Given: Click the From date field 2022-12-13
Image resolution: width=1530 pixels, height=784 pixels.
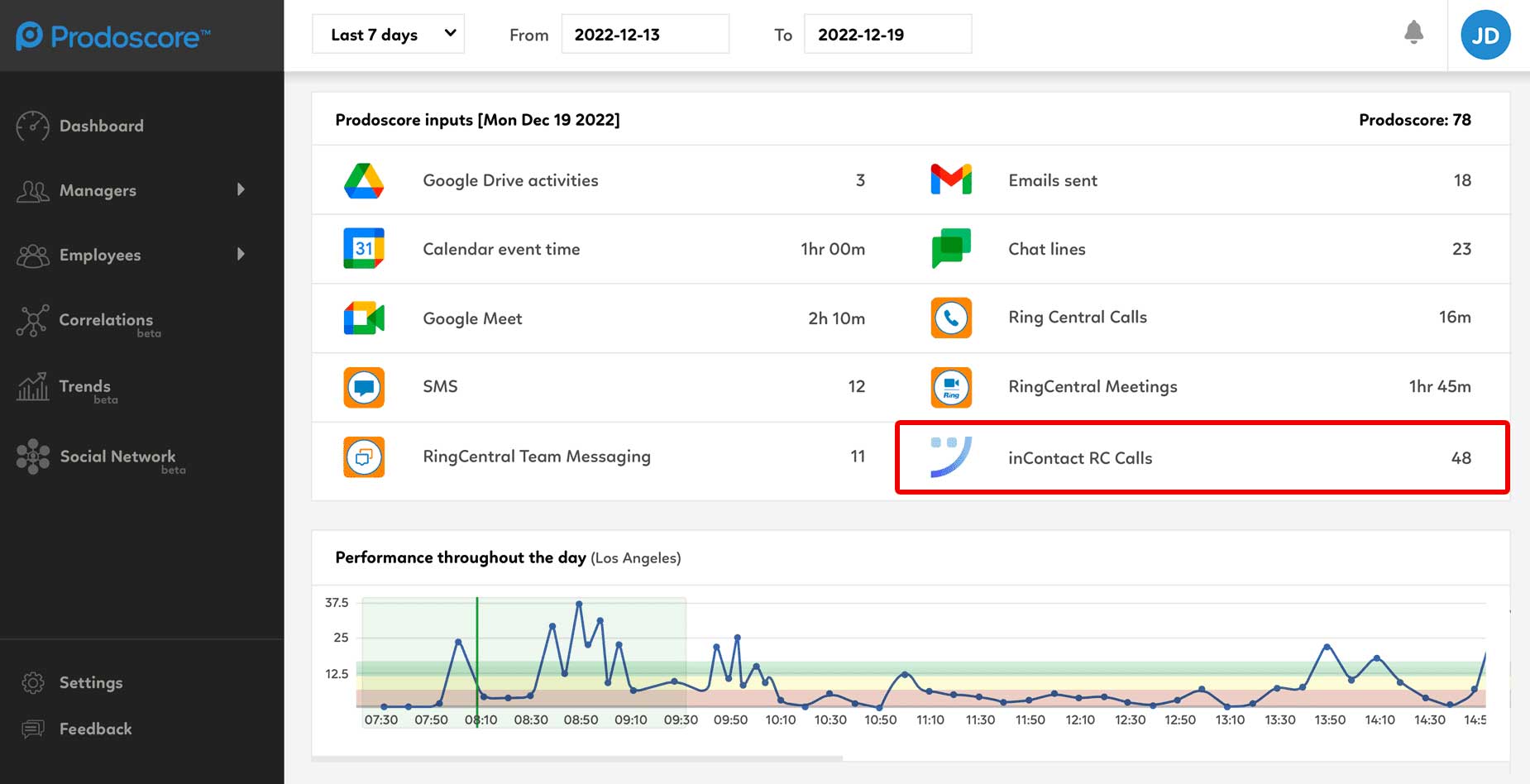Looking at the screenshot, I should click(x=645, y=34).
